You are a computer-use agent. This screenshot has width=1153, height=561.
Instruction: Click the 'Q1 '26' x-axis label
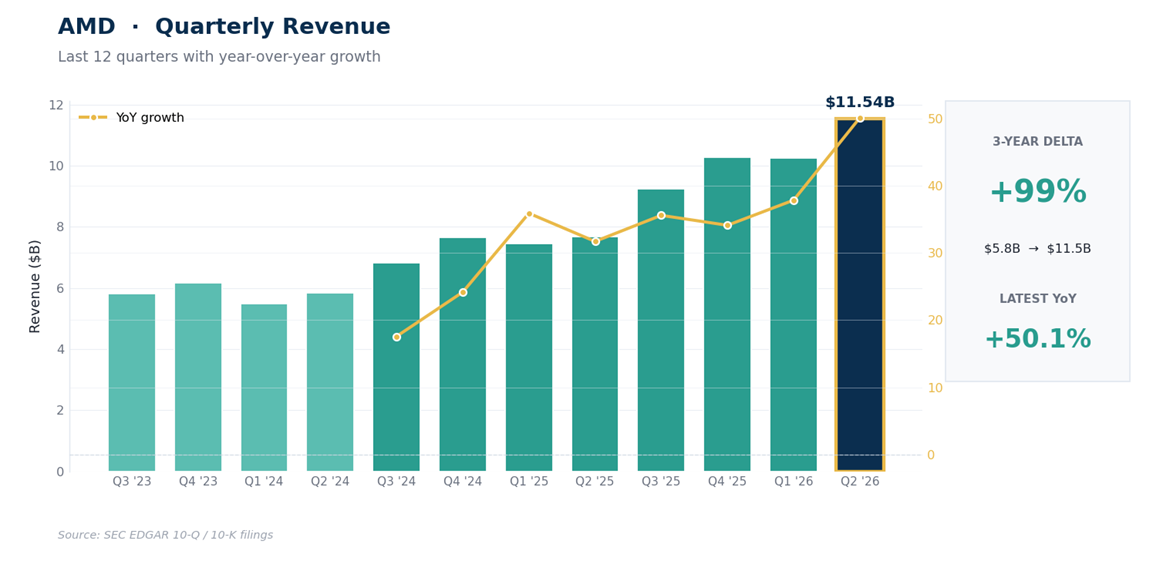[793, 482]
